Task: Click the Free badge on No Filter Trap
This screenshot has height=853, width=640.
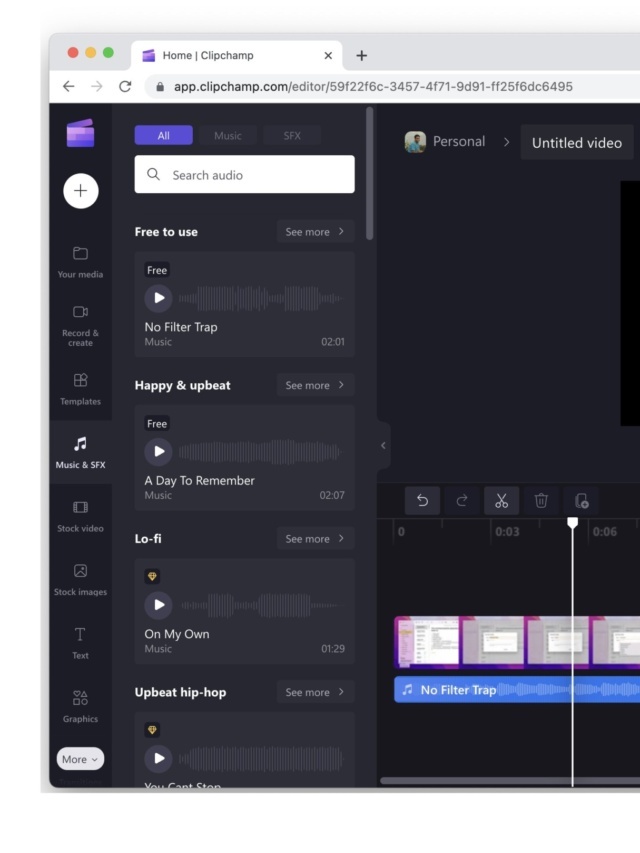Action: tap(157, 270)
